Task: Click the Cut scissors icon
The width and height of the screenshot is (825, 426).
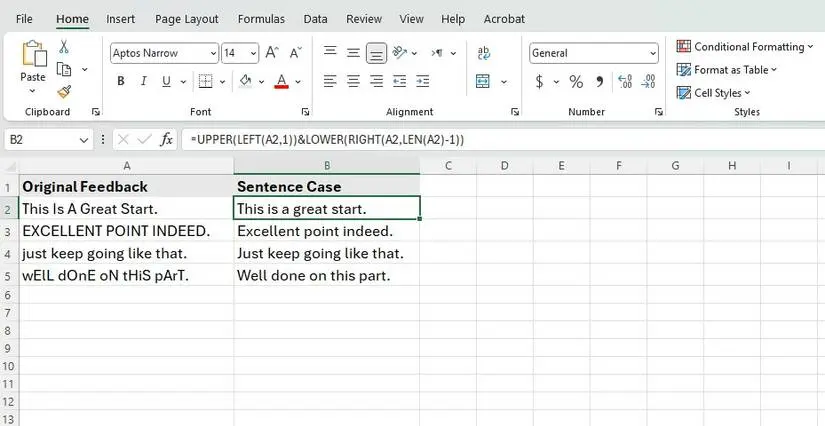Action: [64, 47]
